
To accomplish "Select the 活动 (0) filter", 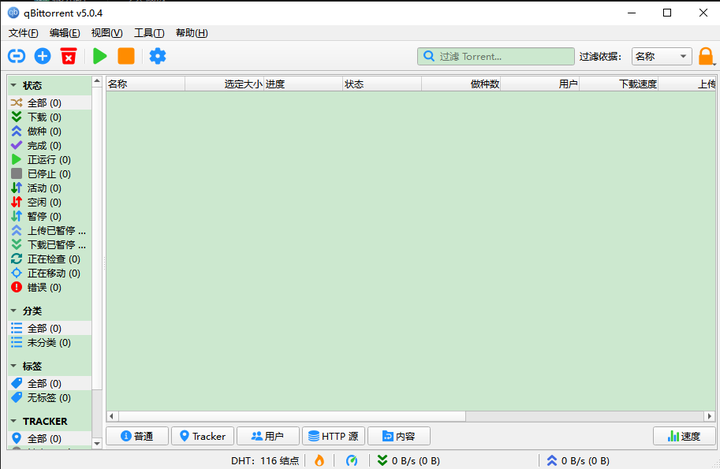I will tap(49, 188).
